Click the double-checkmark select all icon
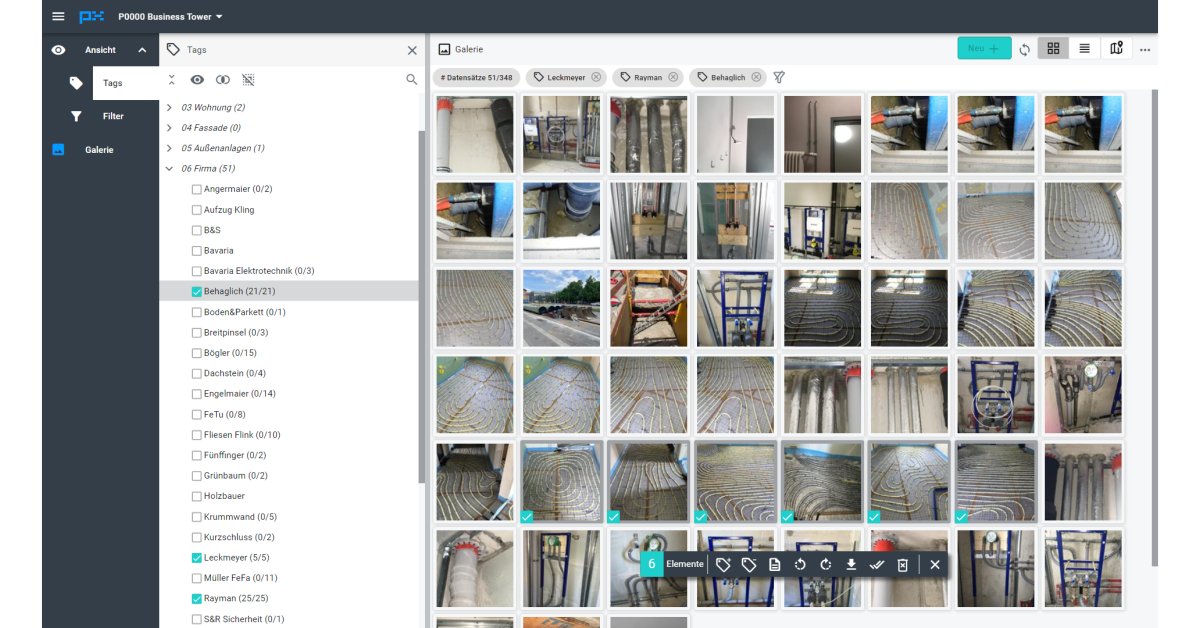This screenshot has width=1200, height=628. [877, 565]
